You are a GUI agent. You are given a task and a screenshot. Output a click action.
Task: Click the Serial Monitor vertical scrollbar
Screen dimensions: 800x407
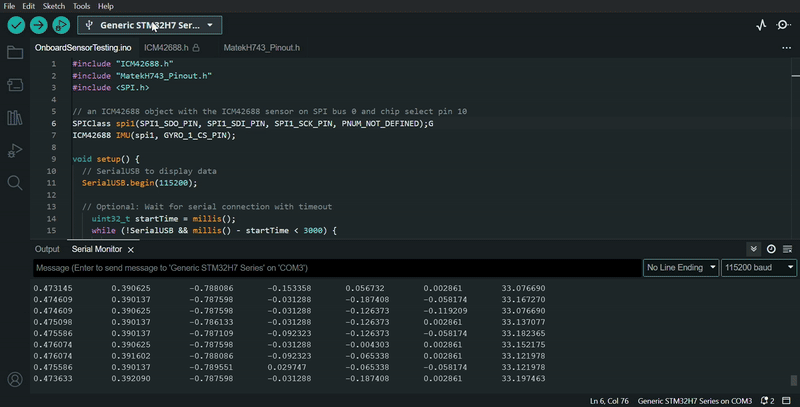coord(793,380)
